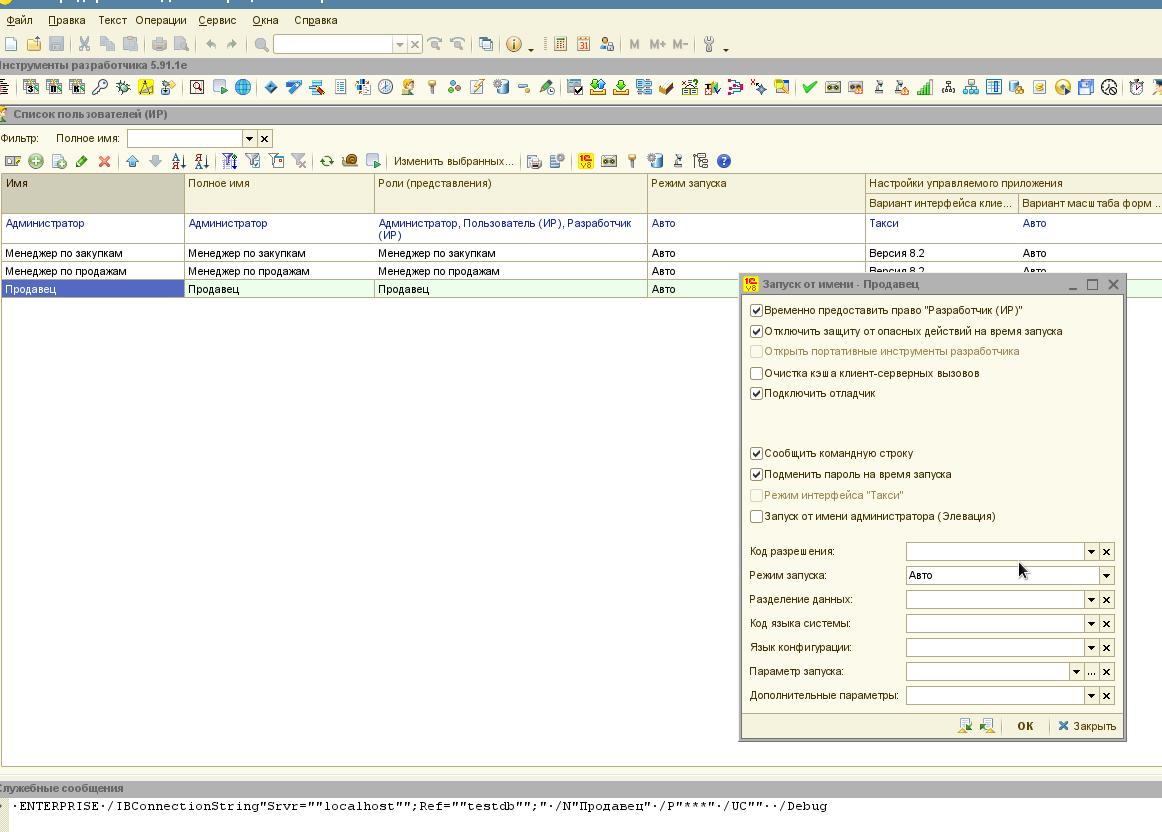Enable 'Очистка кэша клиент-серверных вызовов' checkbox
Viewport: 1162px width, 832px height.
(x=756, y=374)
